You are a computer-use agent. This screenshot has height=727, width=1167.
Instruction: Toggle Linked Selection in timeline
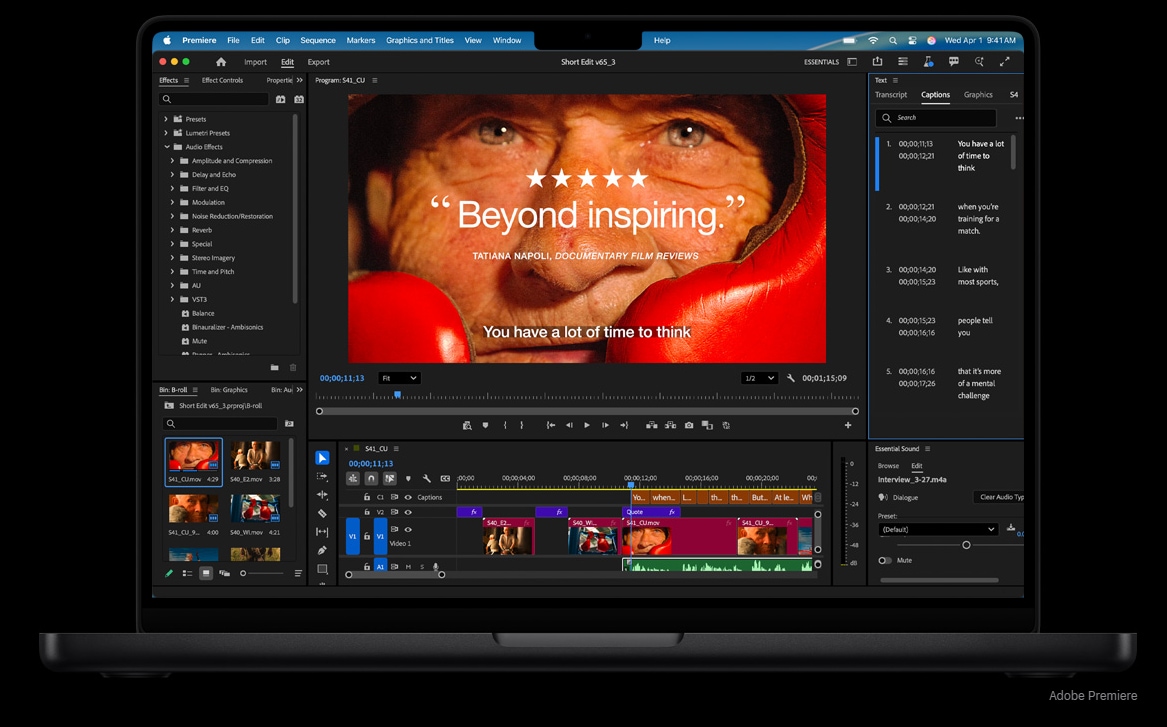(389, 478)
